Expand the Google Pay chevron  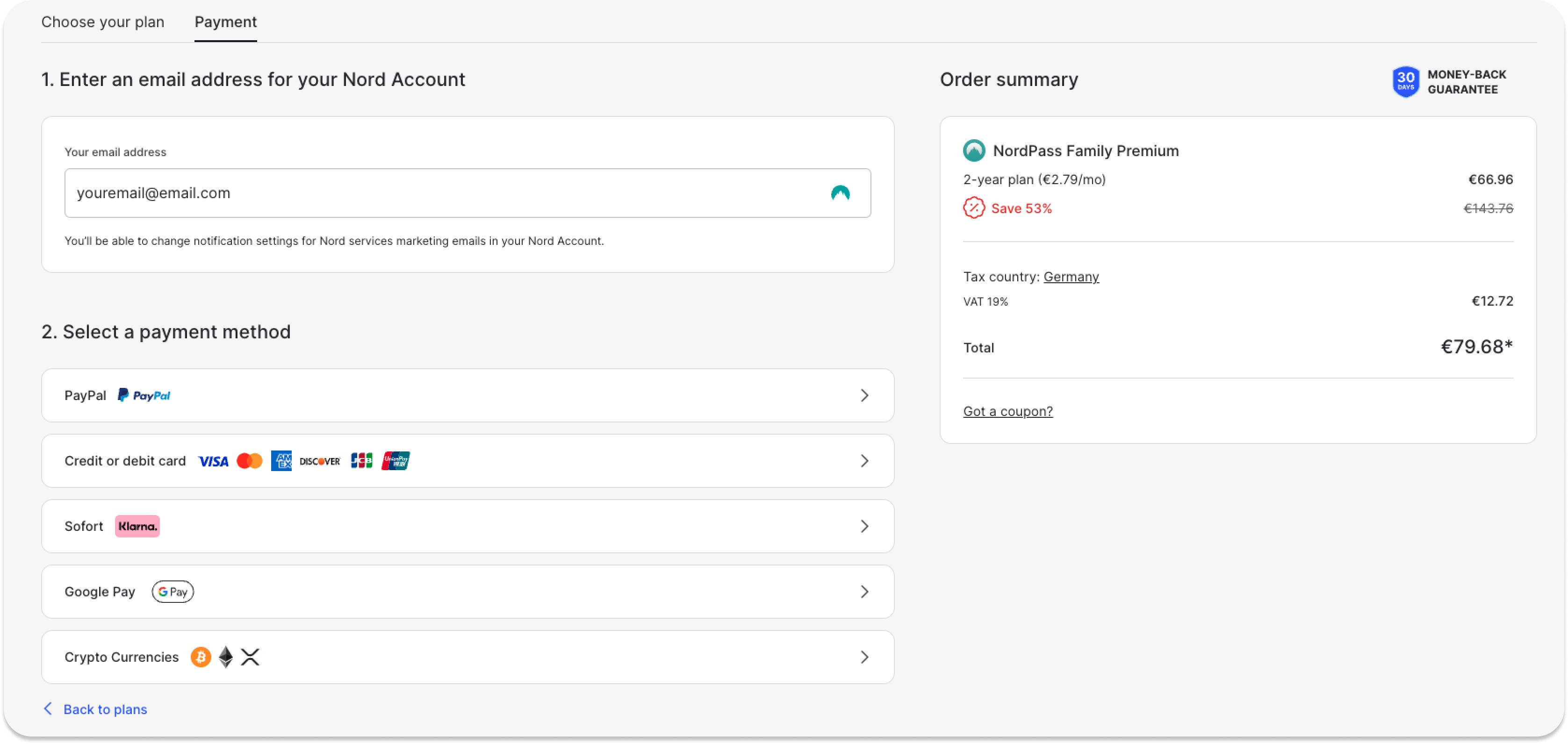pos(864,592)
